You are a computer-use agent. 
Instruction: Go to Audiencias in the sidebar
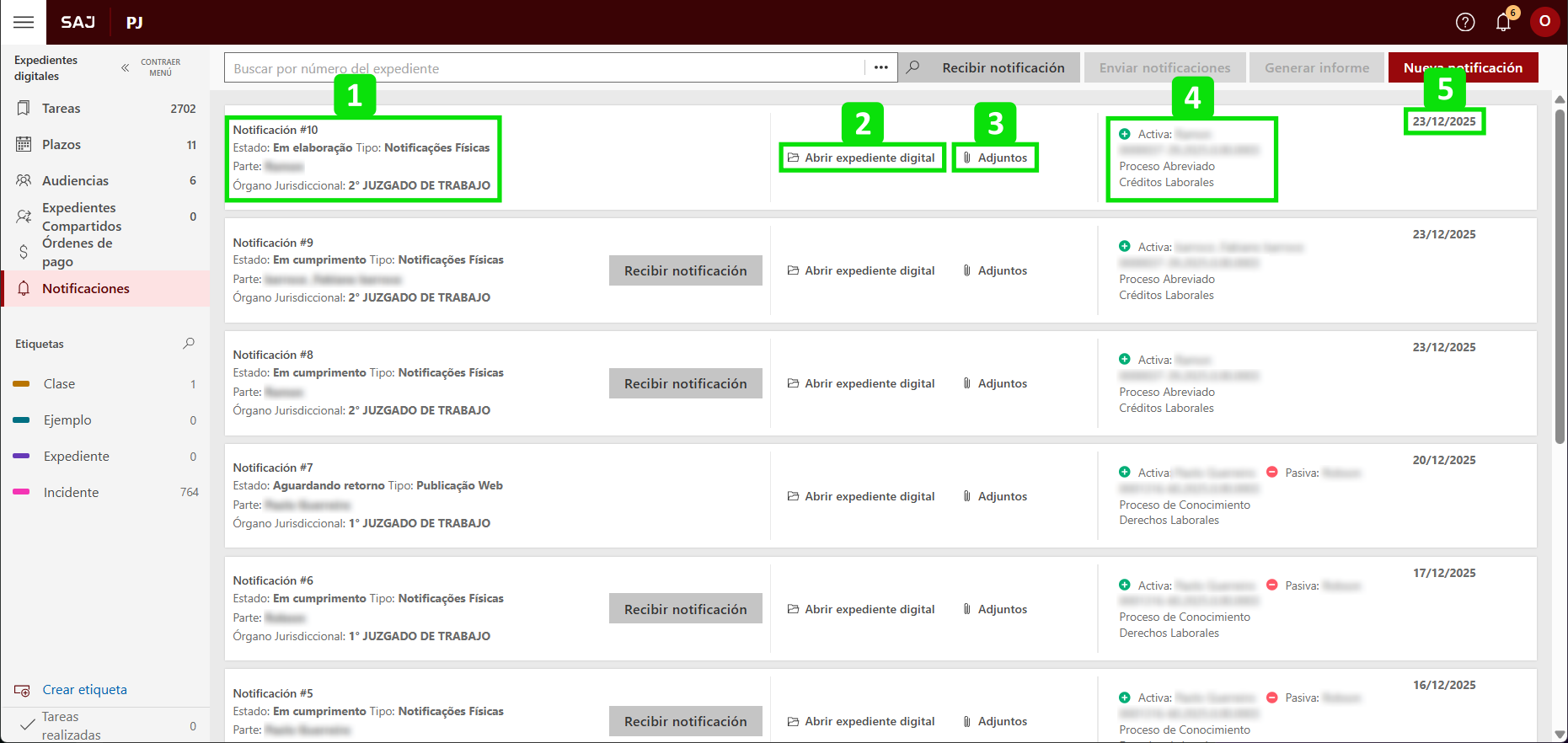75,180
